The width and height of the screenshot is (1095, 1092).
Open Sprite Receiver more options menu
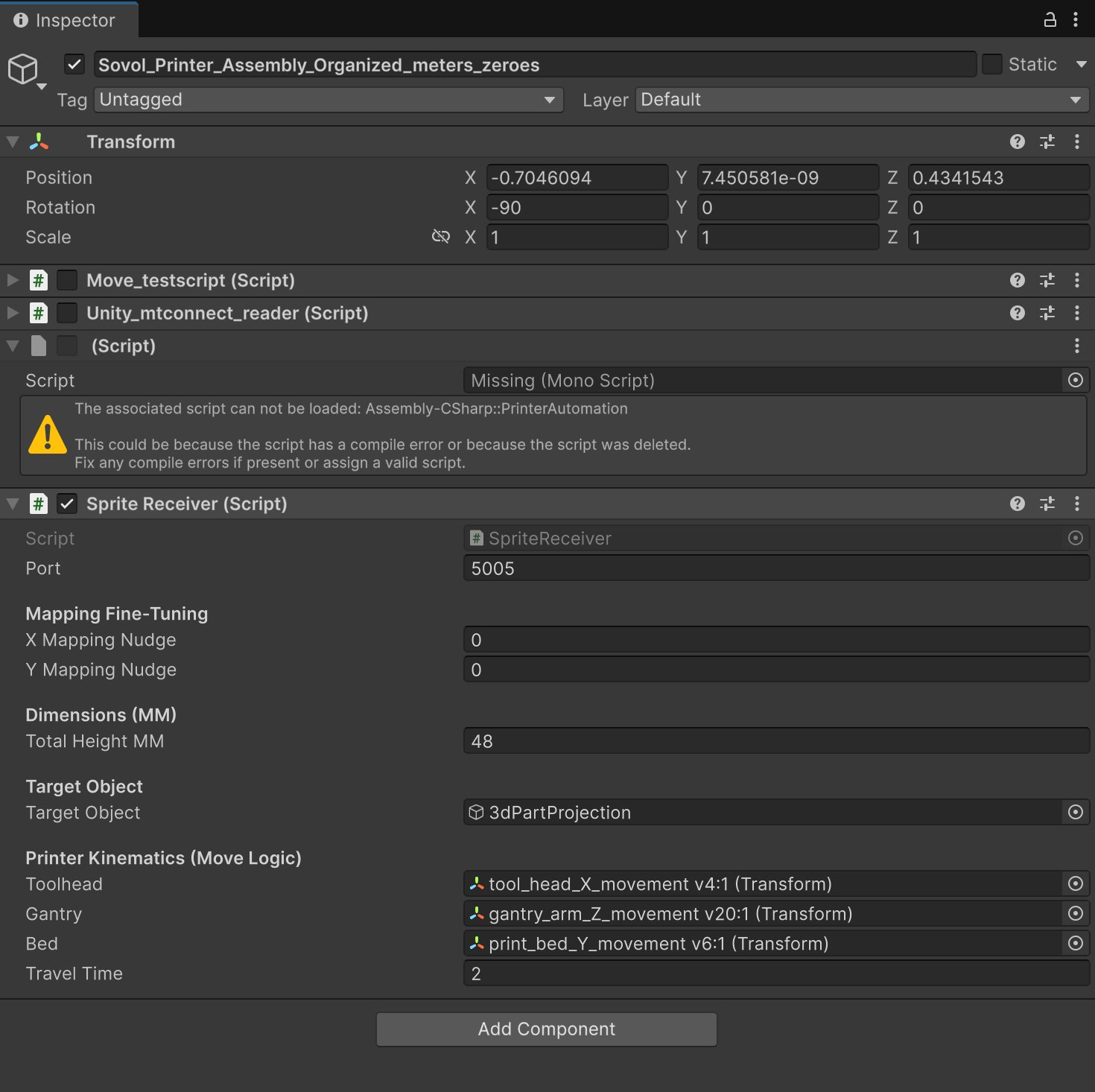click(x=1077, y=504)
